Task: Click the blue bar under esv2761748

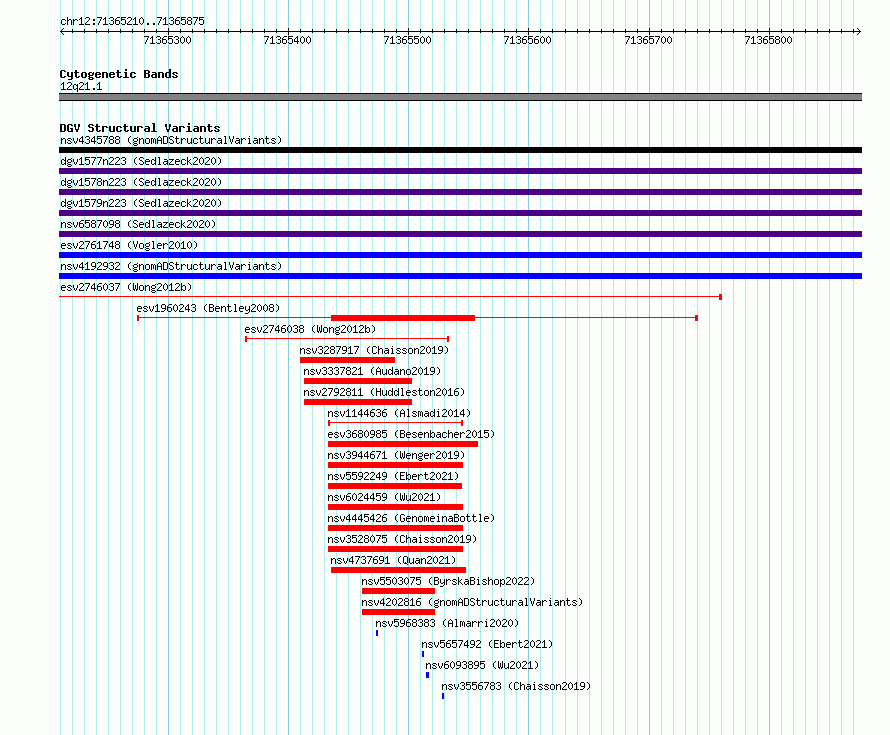Action: coord(460,255)
